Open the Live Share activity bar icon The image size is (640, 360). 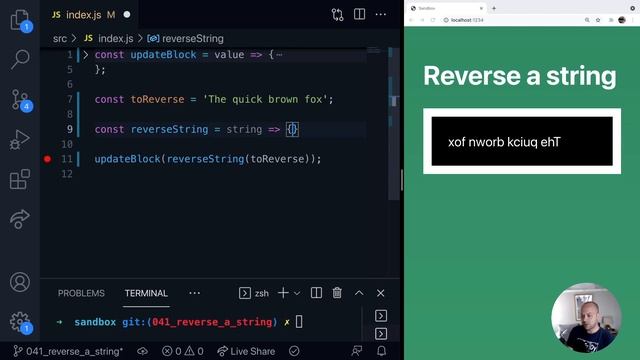(20, 219)
